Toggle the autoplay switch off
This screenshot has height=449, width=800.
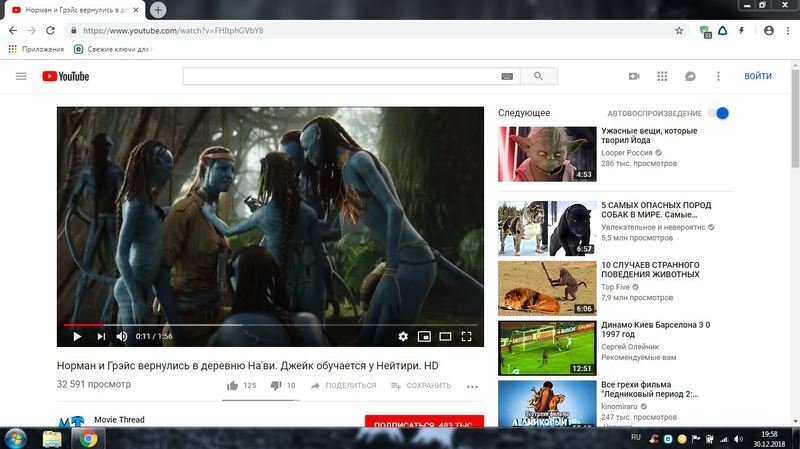[718, 113]
